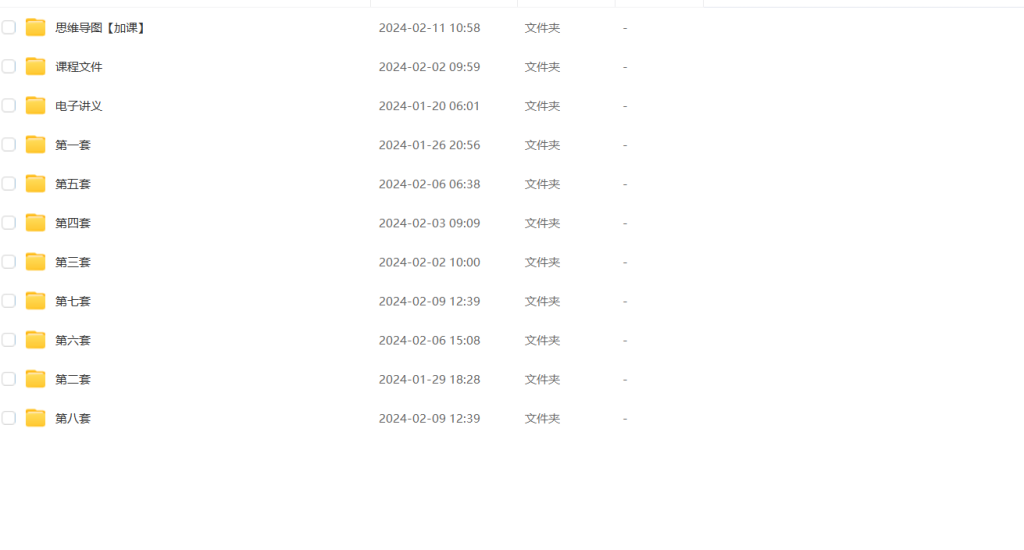Select the checkbox beside 第二套

[x=8, y=379]
